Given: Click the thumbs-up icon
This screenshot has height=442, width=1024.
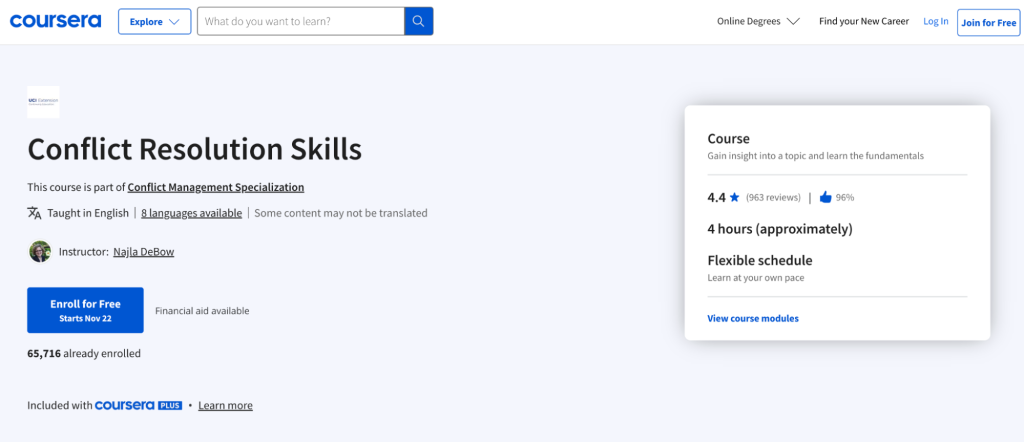Looking at the screenshot, I should 825,197.
